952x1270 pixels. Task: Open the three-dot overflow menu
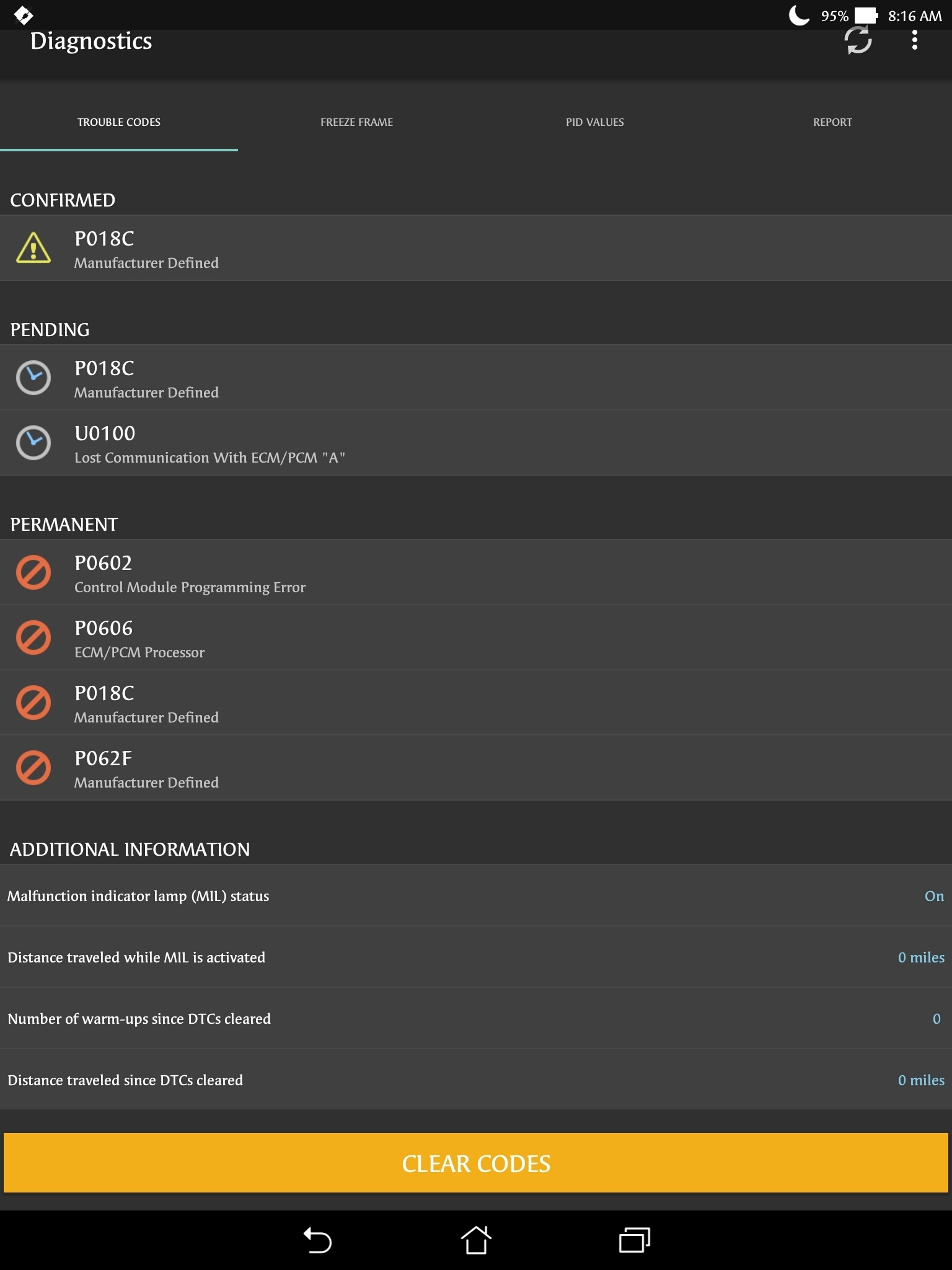point(914,41)
